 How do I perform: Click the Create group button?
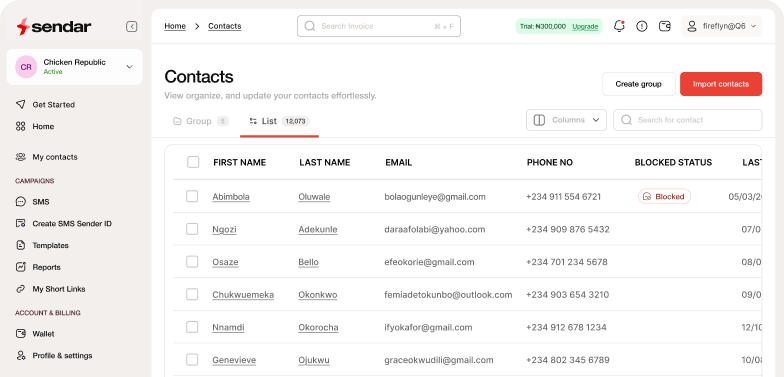coord(638,84)
